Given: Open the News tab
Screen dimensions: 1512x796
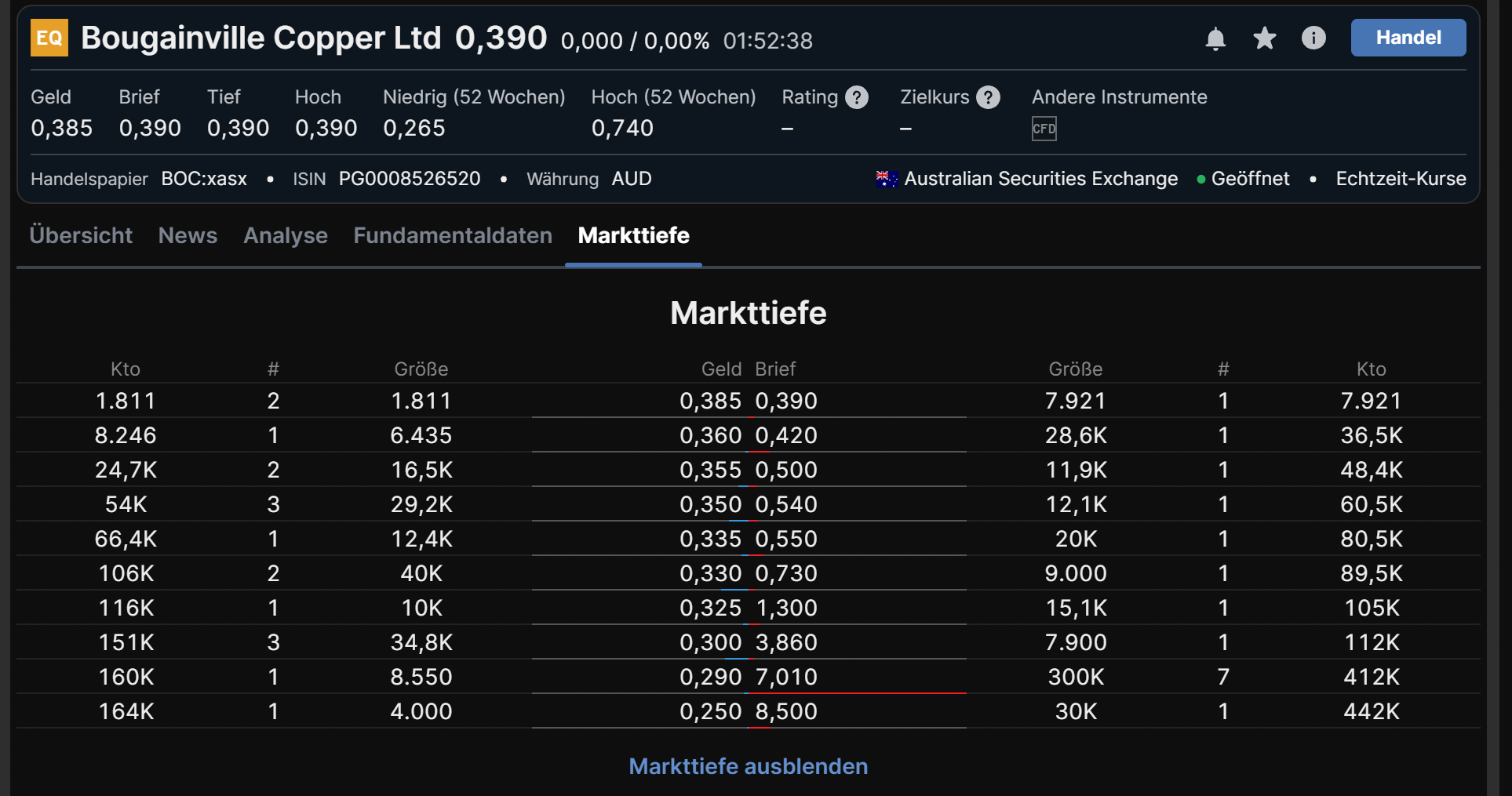Looking at the screenshot, I should (x=188, y=235).
